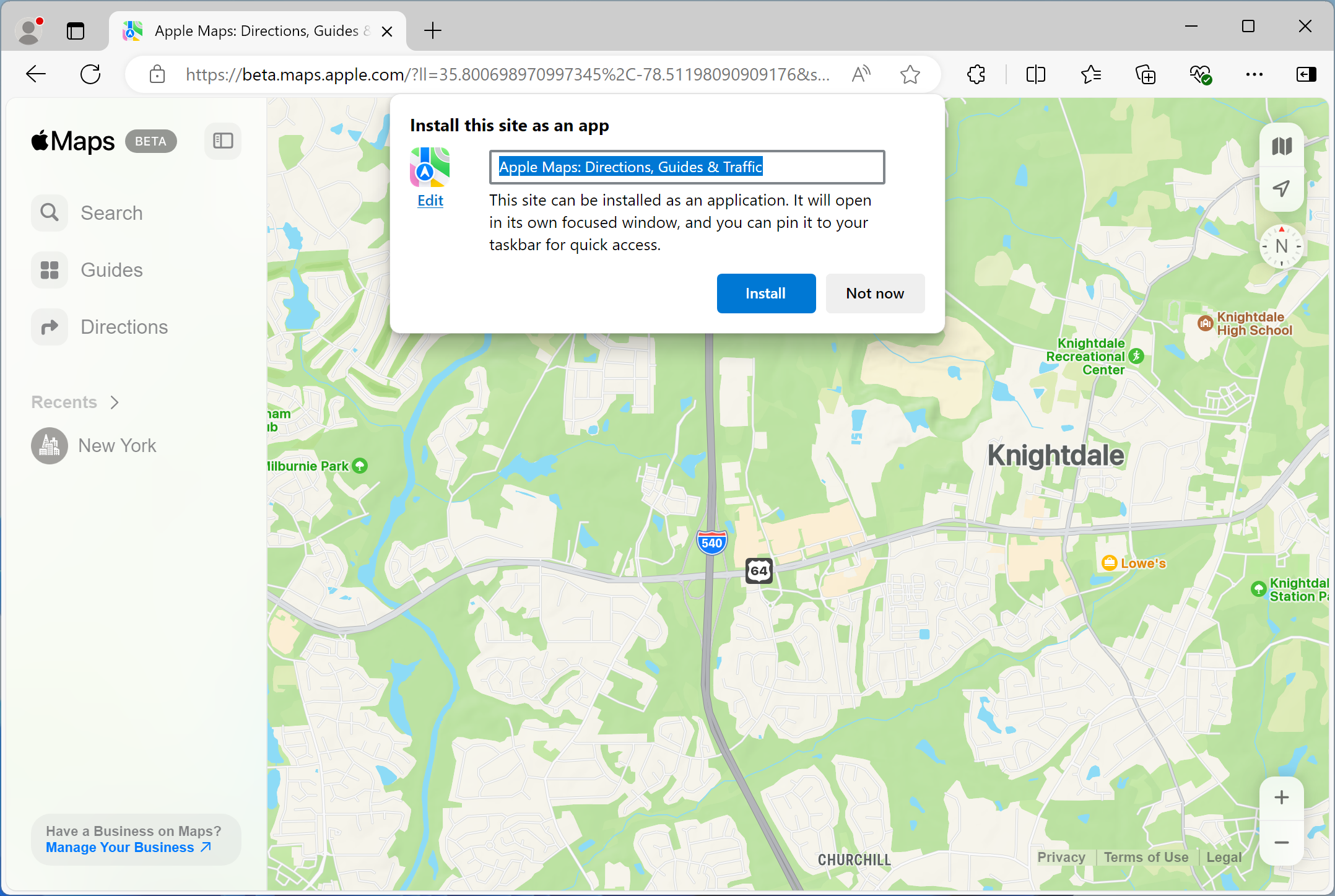Open Guides from the sidebar
Image resolution: width=1335 pixels, height=896 pixels.
click(49, 269)
